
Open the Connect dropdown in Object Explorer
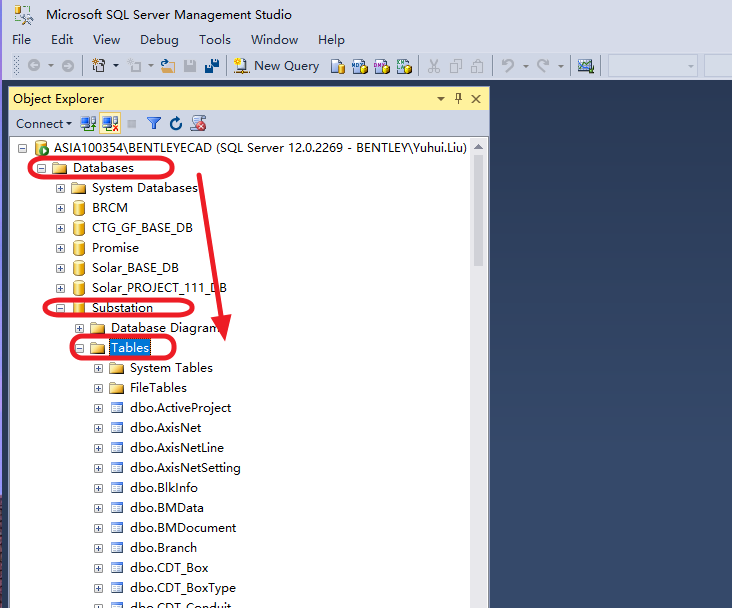(x=44, y=124)
